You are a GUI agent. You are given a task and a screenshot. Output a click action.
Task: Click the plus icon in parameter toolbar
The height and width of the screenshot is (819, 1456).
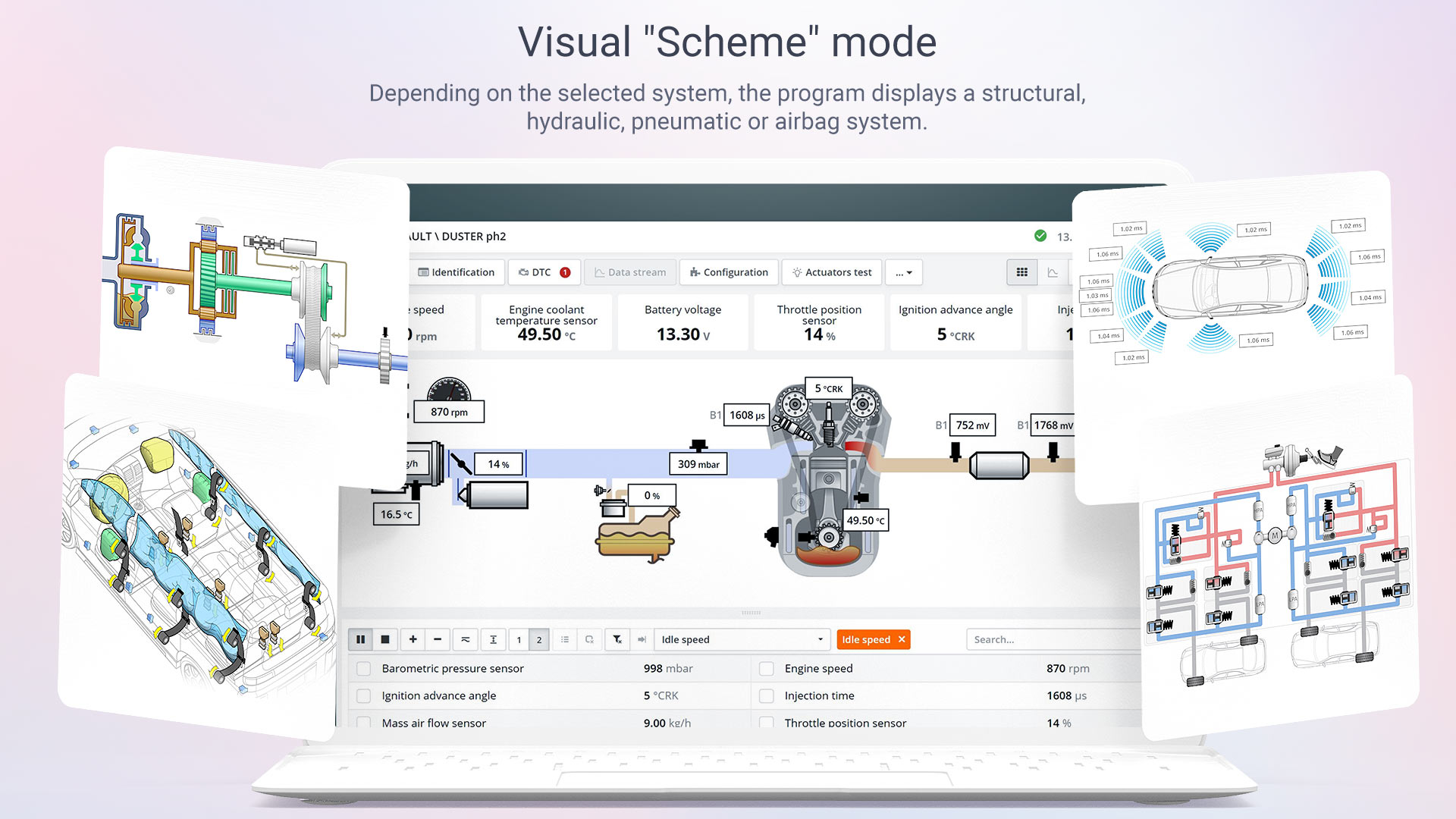click(413, 639)
